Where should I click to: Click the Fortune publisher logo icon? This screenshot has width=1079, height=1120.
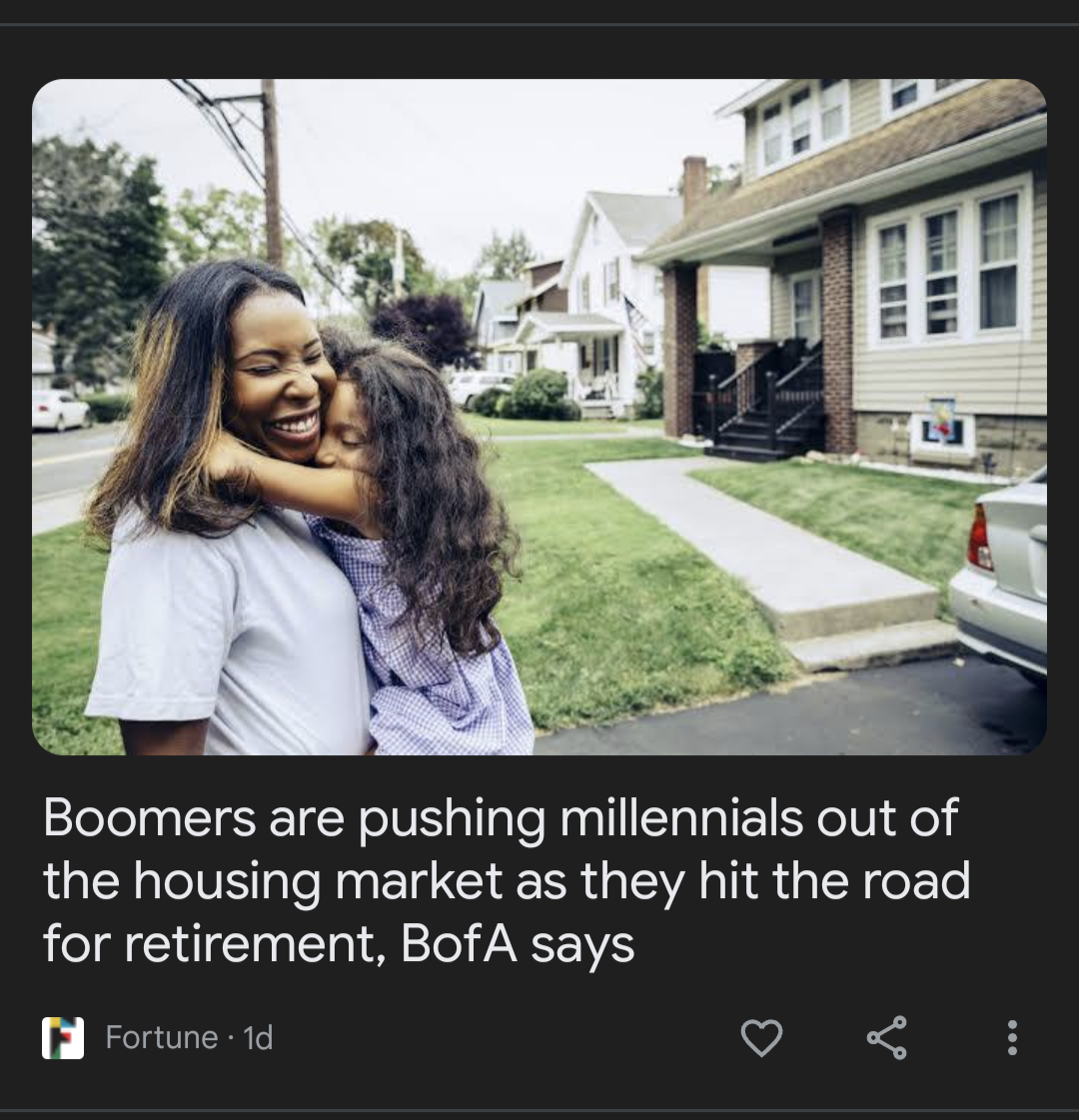click(x=63, y=1037)
